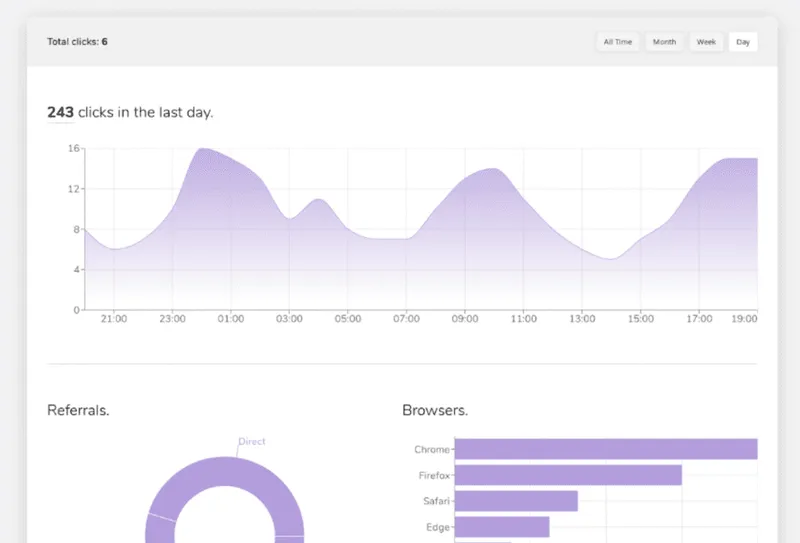Image resolution: width=800 pixels, height=543 pixels.
Task: Click the Direct label on referrals donut
Action: pos(252,441)
